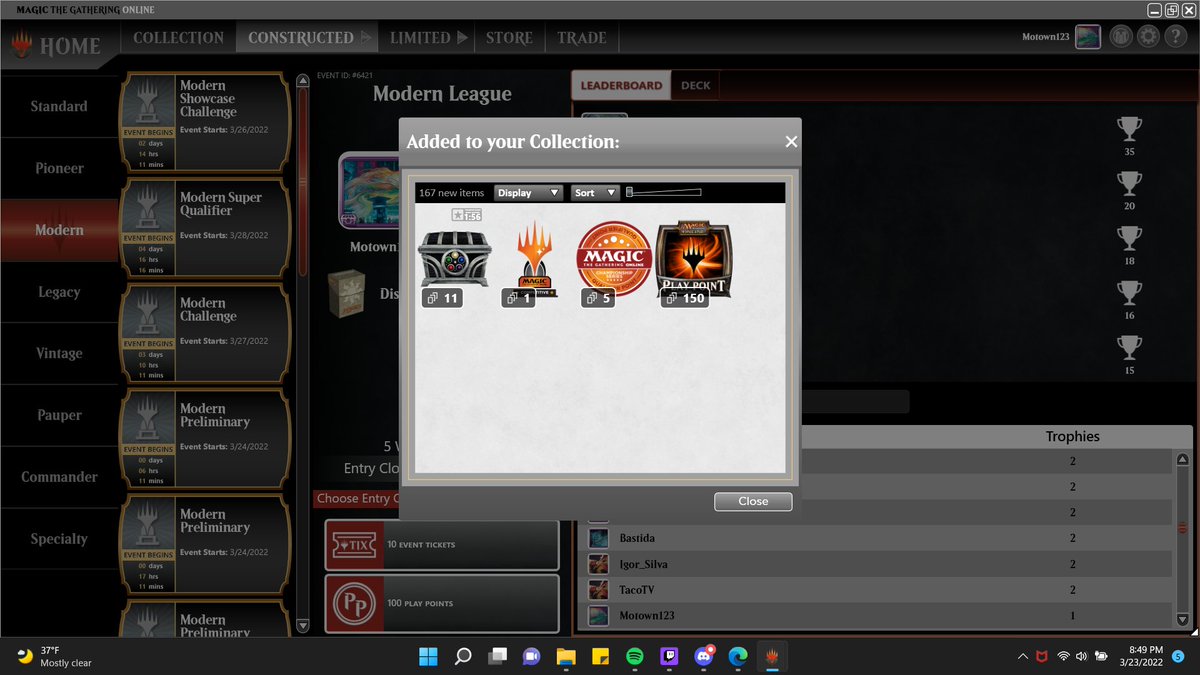Screen dimensions: 1200x675
Task: Open the Modern Showcase Challenge event
Action: tap(206, 123)
